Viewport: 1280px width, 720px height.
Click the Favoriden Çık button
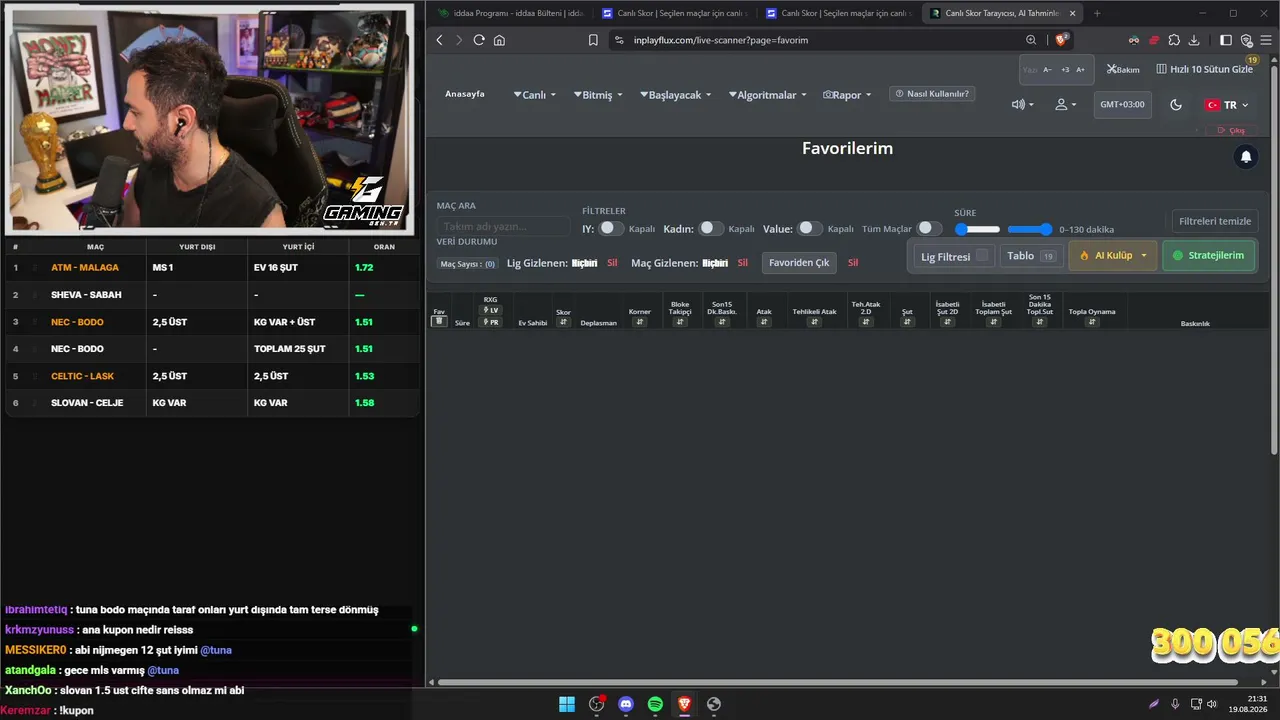click(x=799, y=263)
